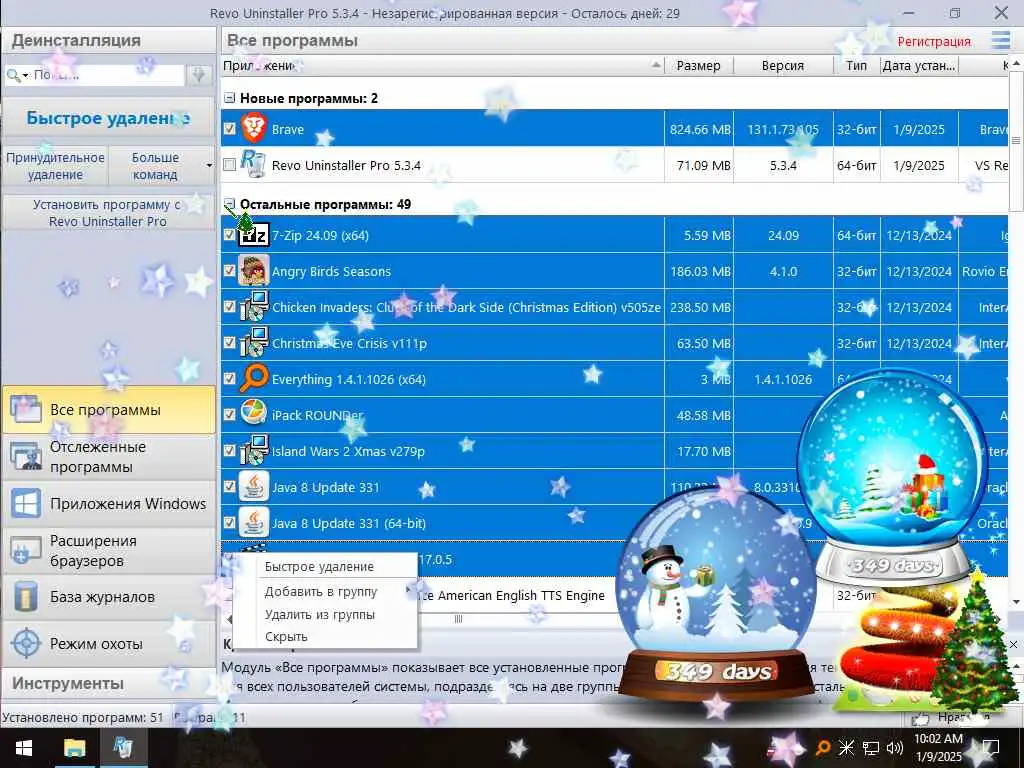Click the Everything search magnifier icon

tap(254, 378)
